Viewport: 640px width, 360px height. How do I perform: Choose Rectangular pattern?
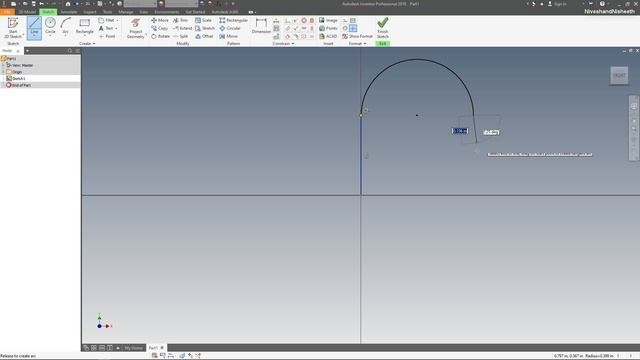pyautogui.click(x=233, y=20)
